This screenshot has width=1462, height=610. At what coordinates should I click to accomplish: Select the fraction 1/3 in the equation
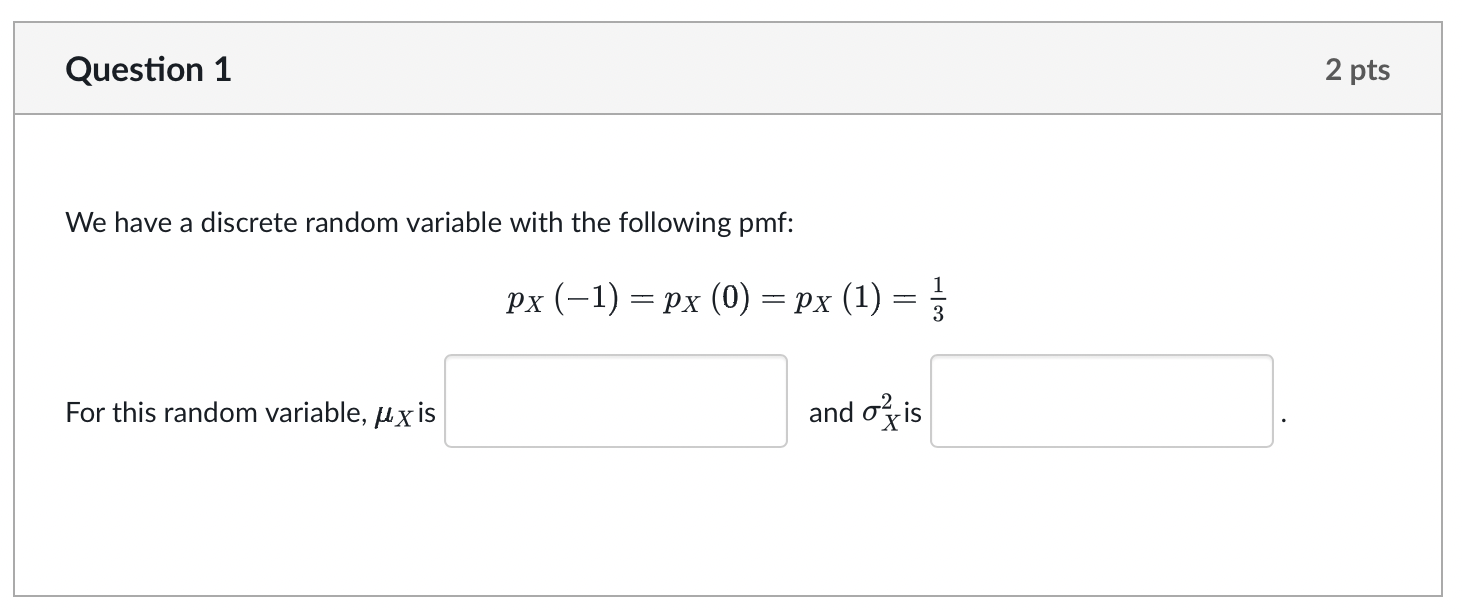pos(938,298)
